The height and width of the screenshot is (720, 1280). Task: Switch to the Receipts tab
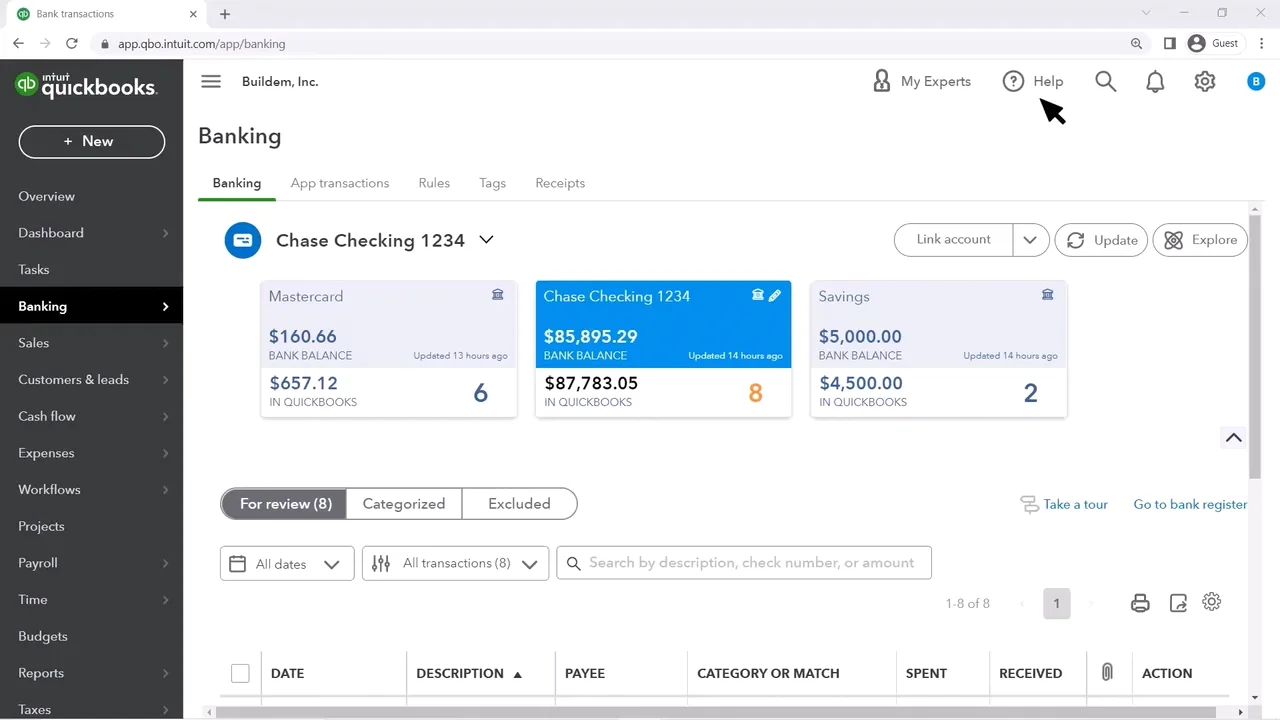coord(560,183)
